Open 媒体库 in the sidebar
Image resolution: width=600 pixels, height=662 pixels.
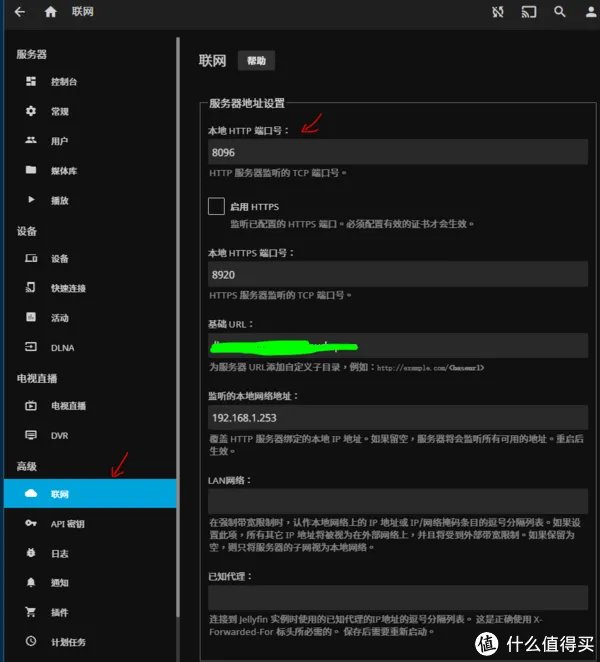[90, 170]
